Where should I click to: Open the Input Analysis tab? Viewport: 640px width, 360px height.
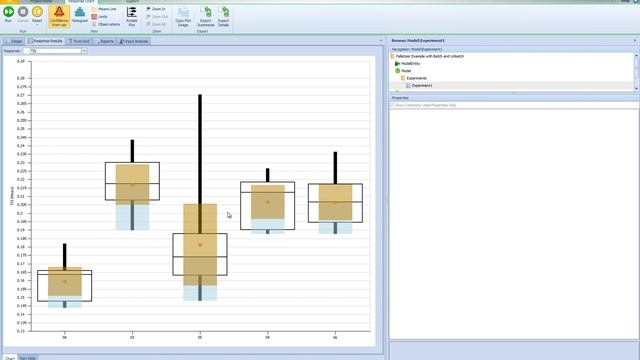click(134, 41)
